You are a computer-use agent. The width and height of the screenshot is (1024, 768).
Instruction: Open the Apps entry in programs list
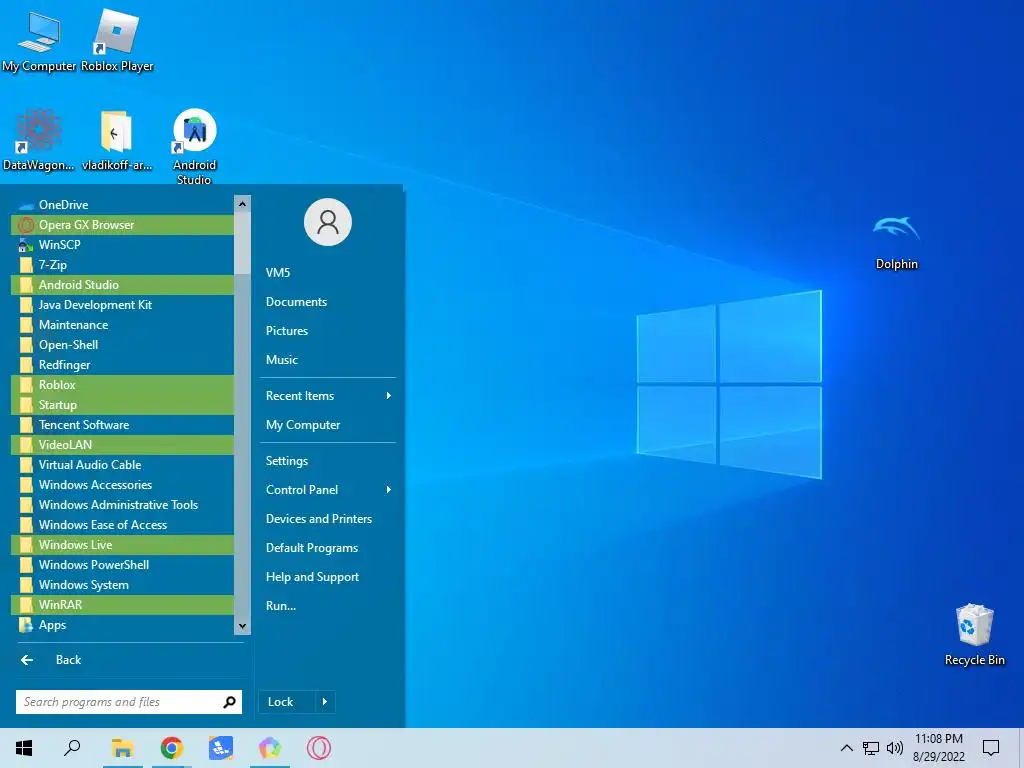coord(123,625)
